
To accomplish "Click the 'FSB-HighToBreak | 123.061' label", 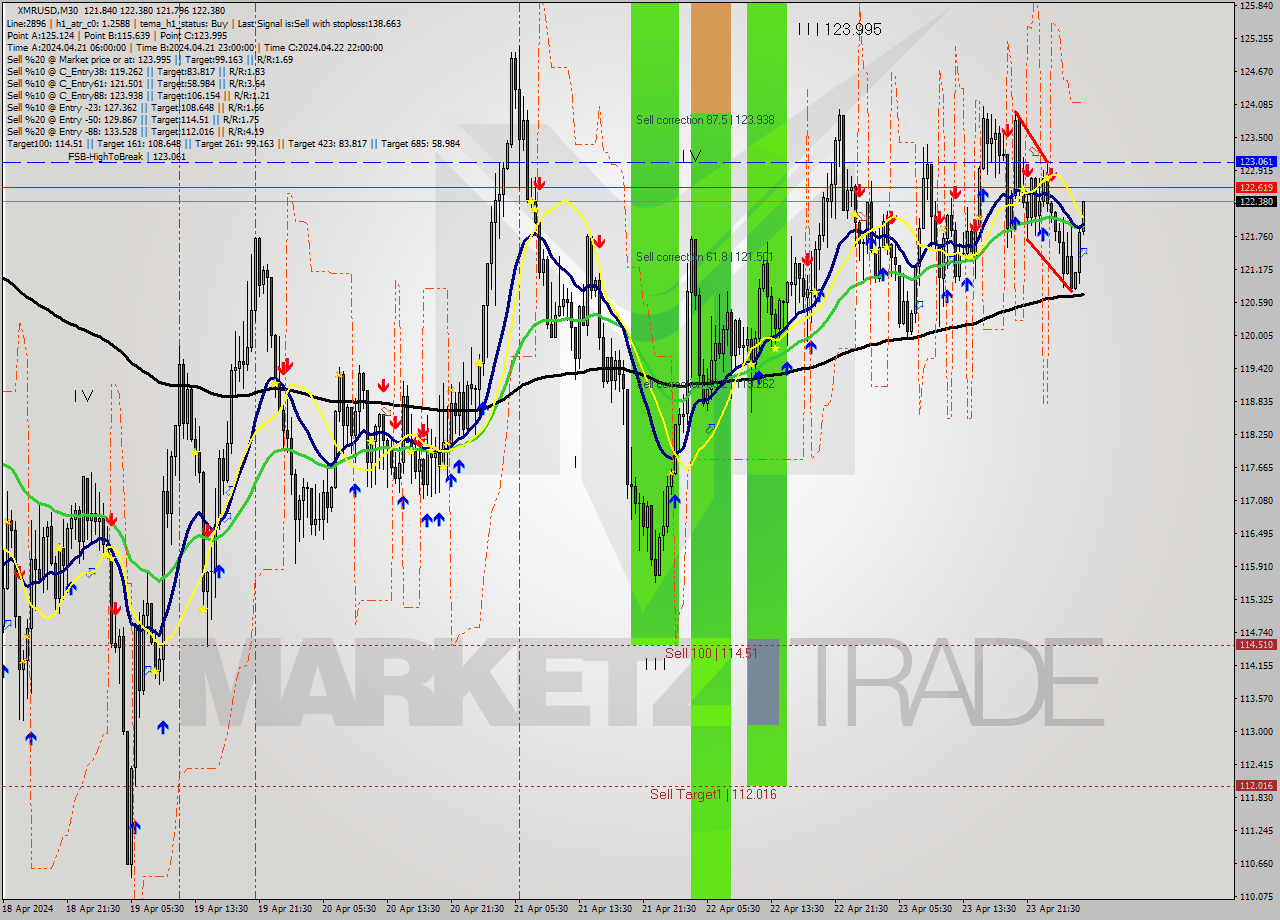I will [x=127, y=157].
